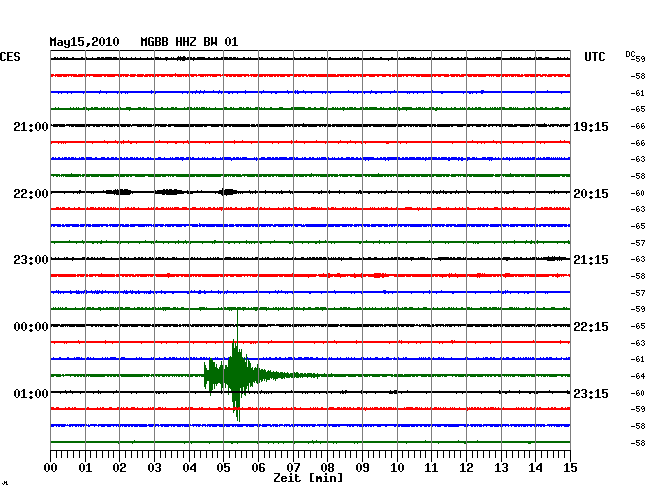This screenshot has height=494, width=650.
Task: Click the 01:00 local time label
Action: (31, 393)
